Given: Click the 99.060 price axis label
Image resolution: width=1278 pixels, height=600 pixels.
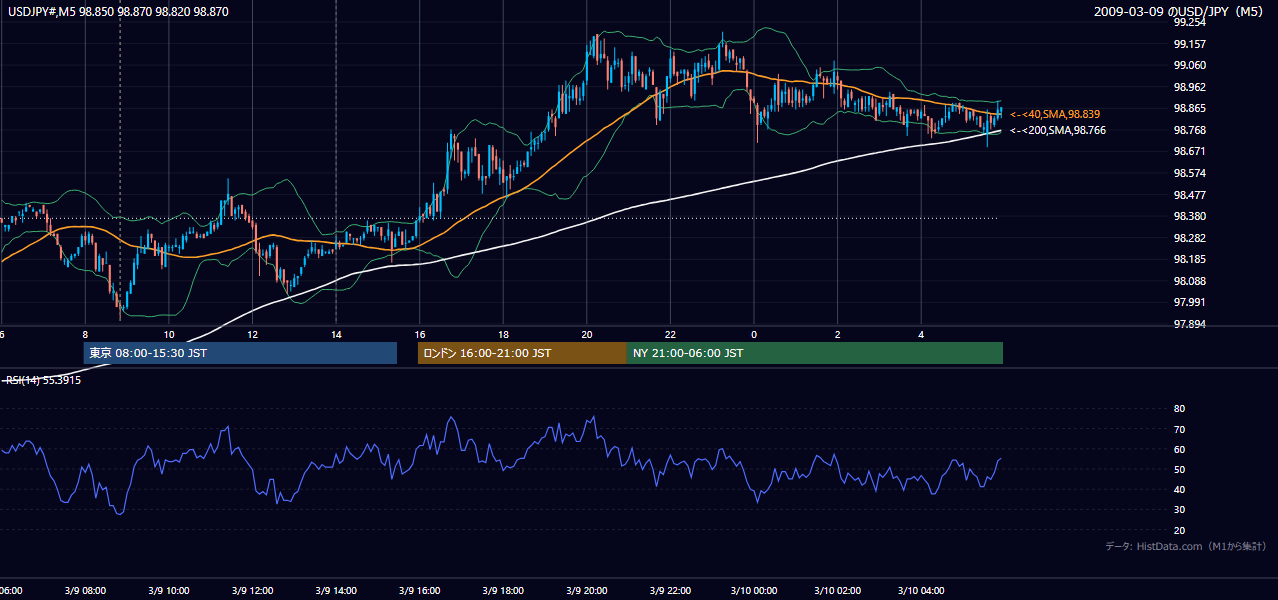Looking at the screenshot, I should 1190,65.
